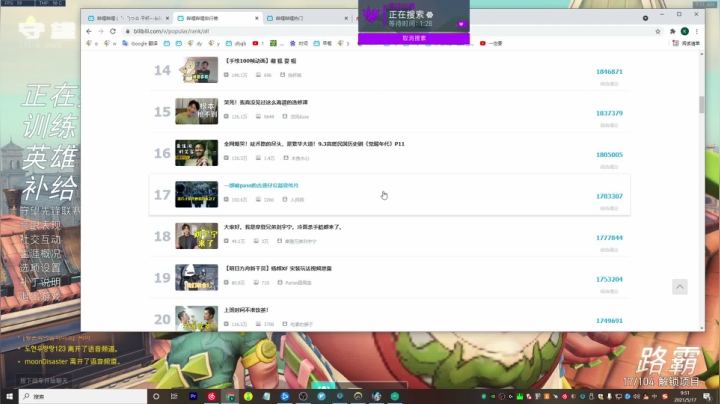720x404 pixels.
Task: Click the score 1837379 on rank 15
Action: click(x=609, y=113)
